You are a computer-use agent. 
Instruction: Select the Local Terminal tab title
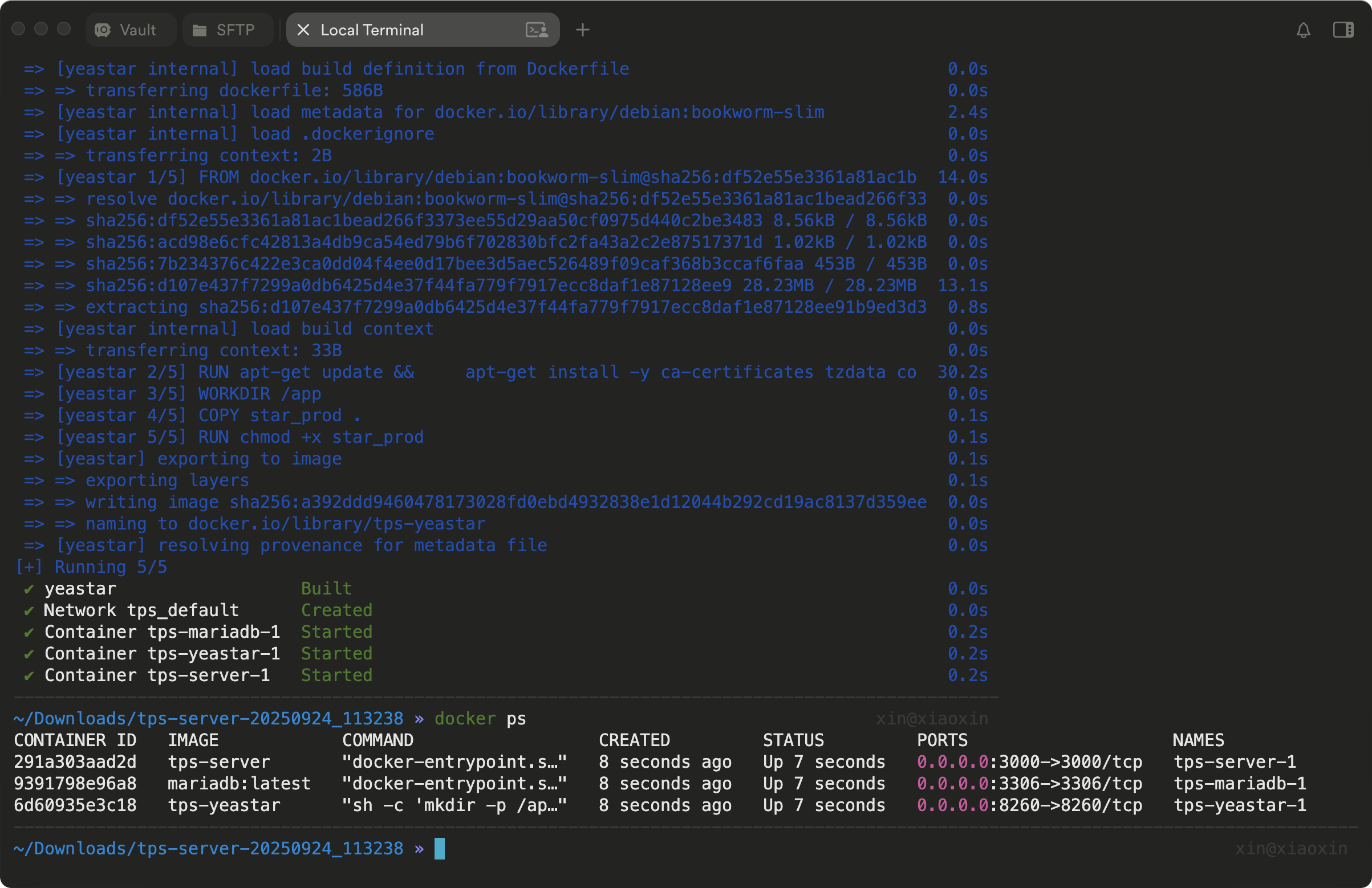372,30
